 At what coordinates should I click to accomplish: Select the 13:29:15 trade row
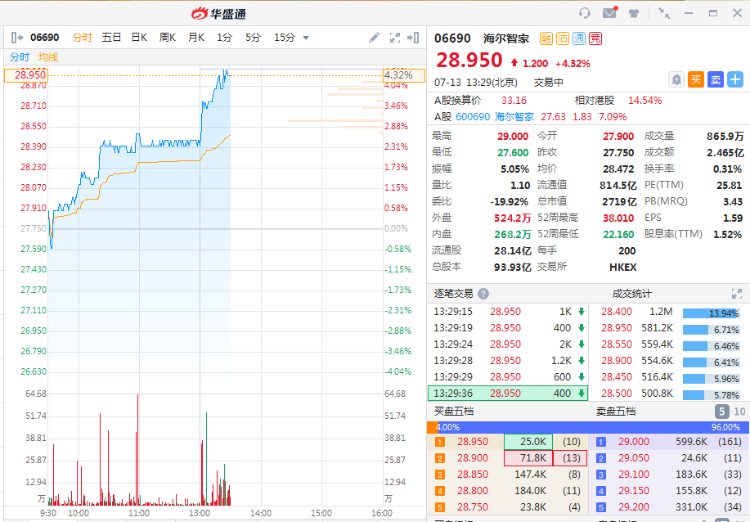point(508,311)
